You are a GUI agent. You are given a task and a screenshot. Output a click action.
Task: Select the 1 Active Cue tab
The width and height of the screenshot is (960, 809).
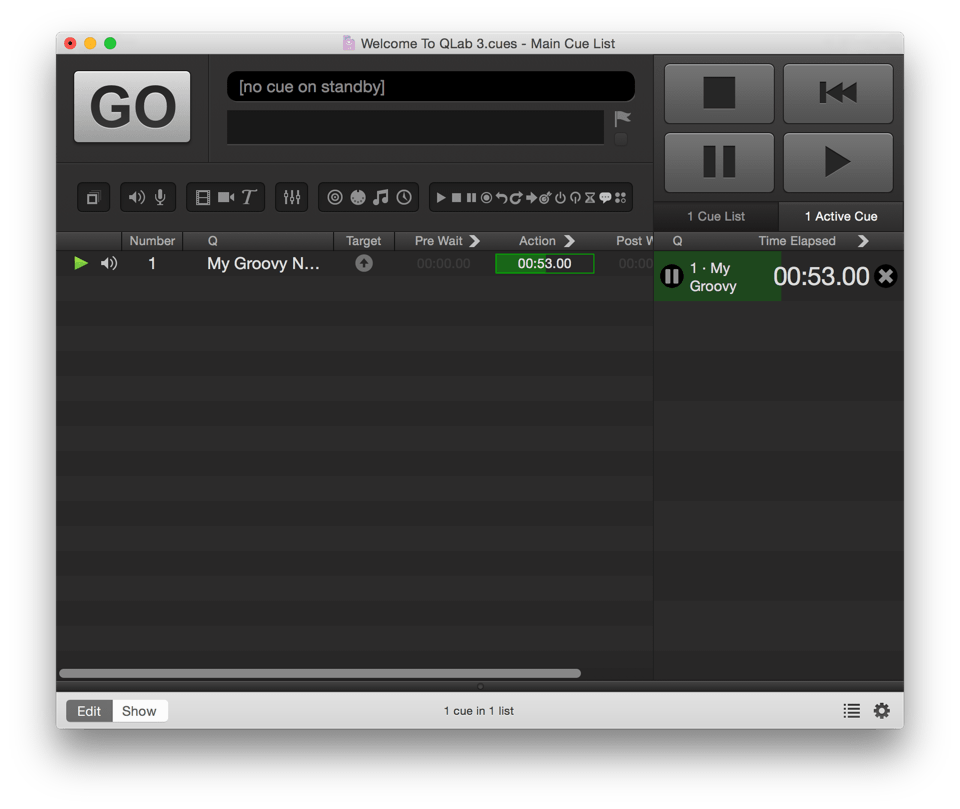pyautogui.click(x=841, y=216)
